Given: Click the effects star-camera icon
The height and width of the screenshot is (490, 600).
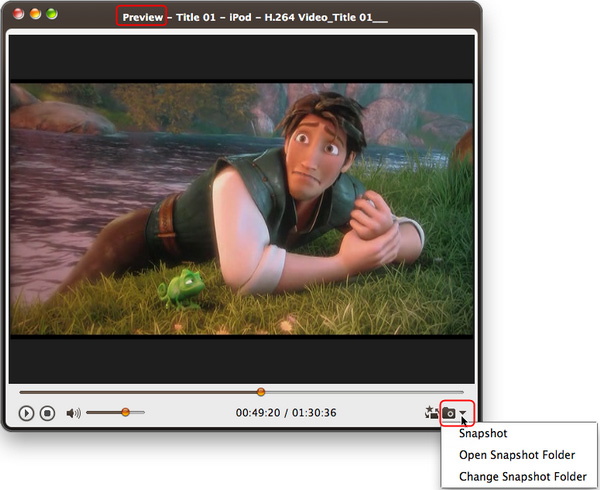Looking at the screenshot, I should click(x=432, y=413).
